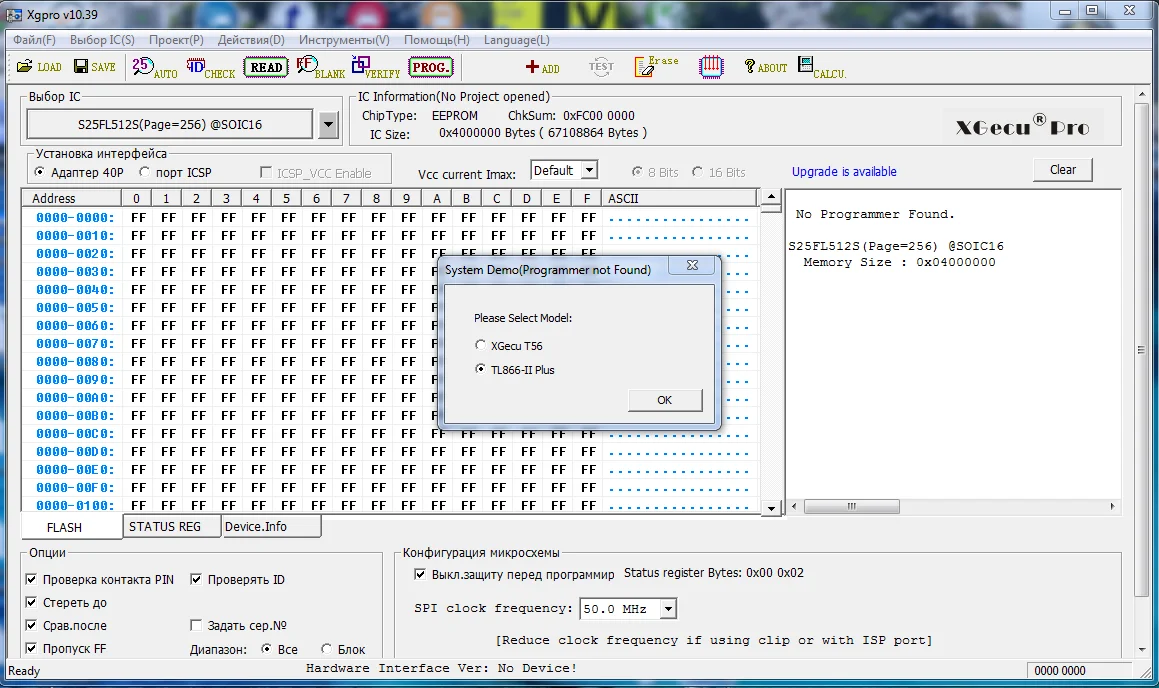
Task: Open the Файл(F) menu
Action: pyautogui.click(x=34, y=40)
